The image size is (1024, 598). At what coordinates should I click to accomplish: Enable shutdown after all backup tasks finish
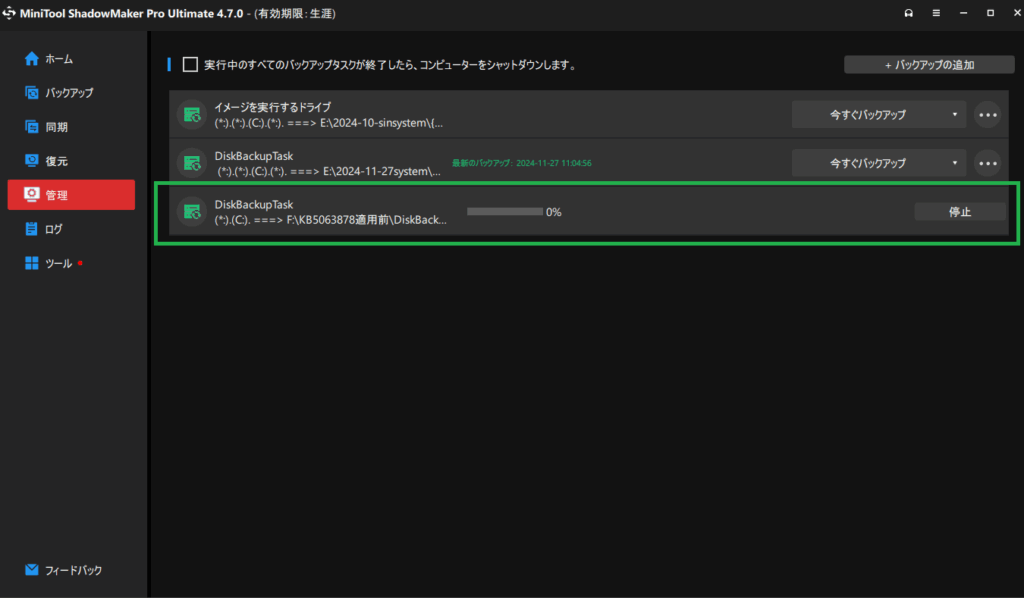190,65
